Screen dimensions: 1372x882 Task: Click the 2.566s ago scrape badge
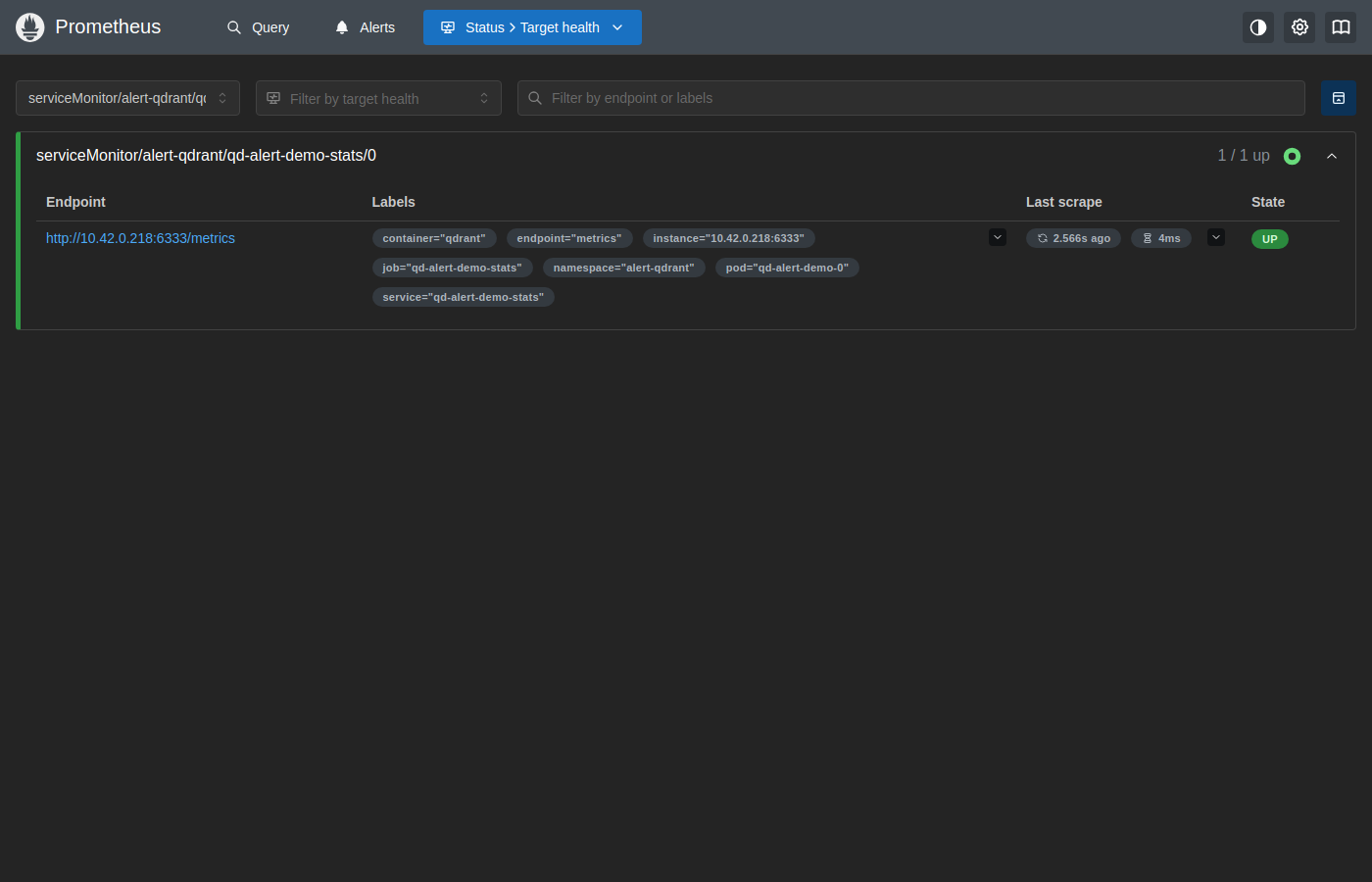(1073, 238)
